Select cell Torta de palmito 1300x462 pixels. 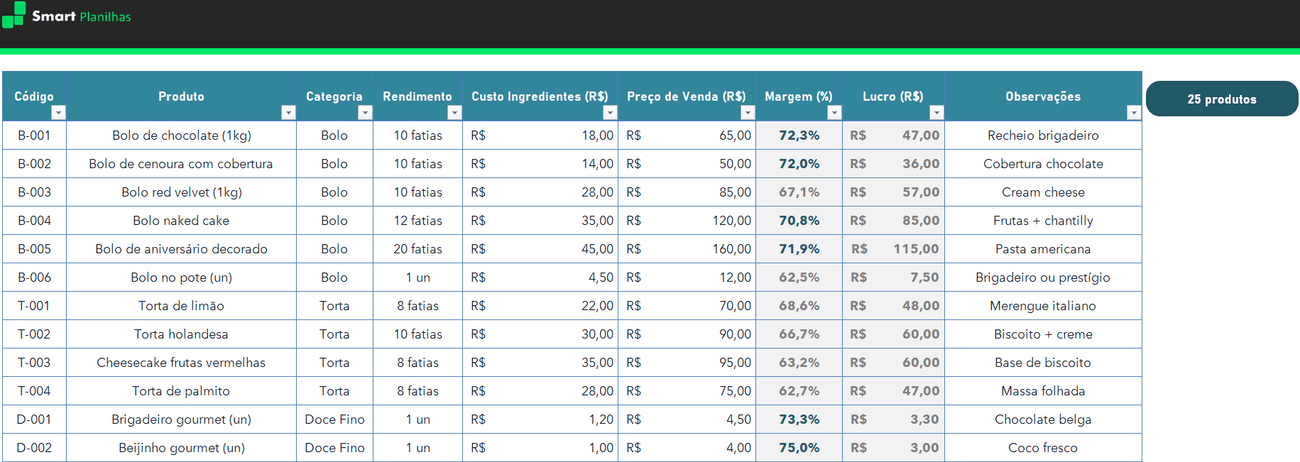pos(182,391)
